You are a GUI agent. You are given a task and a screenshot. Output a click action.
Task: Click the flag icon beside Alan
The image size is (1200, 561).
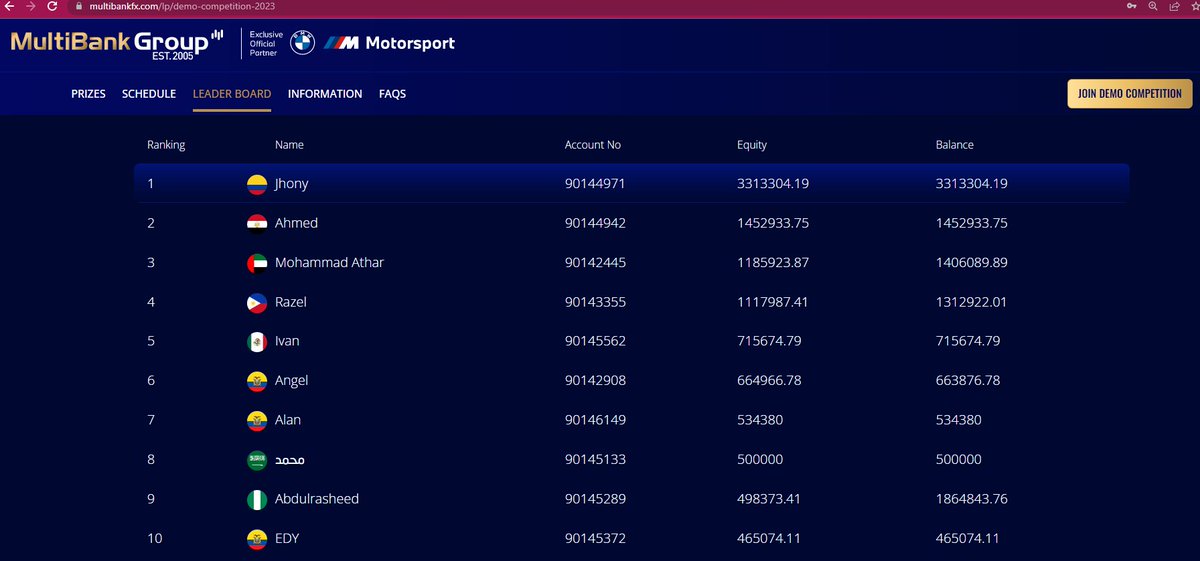coord(257,421)
